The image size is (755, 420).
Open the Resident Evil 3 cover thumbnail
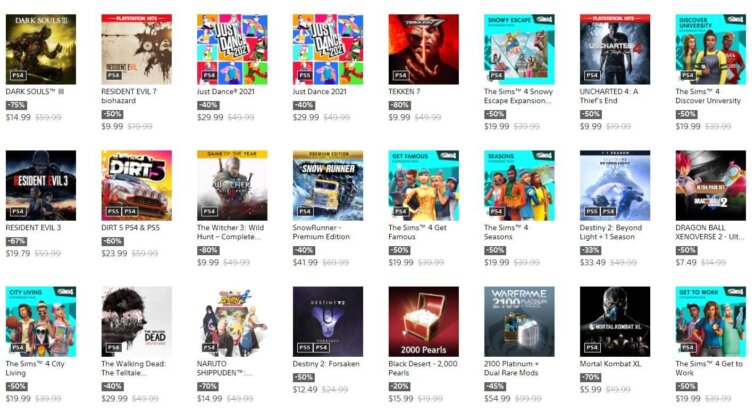(x=40, y=185)
